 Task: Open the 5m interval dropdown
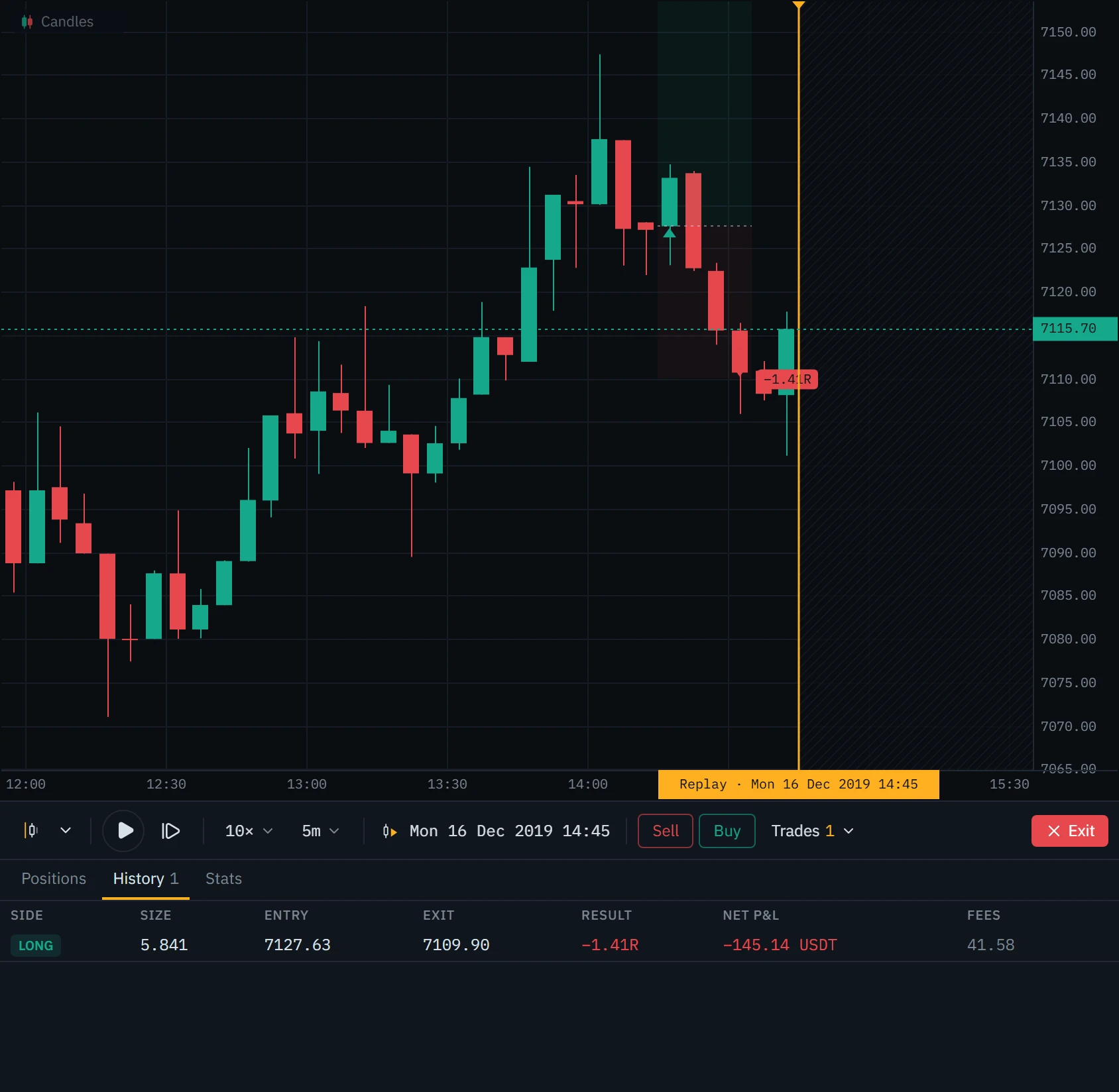[x=320, y=830]
